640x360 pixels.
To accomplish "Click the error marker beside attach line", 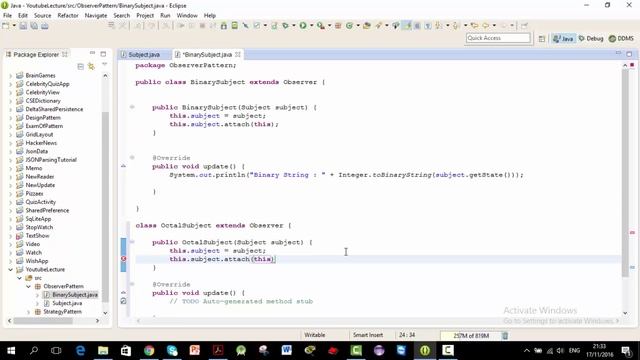I will pos(123,259).
